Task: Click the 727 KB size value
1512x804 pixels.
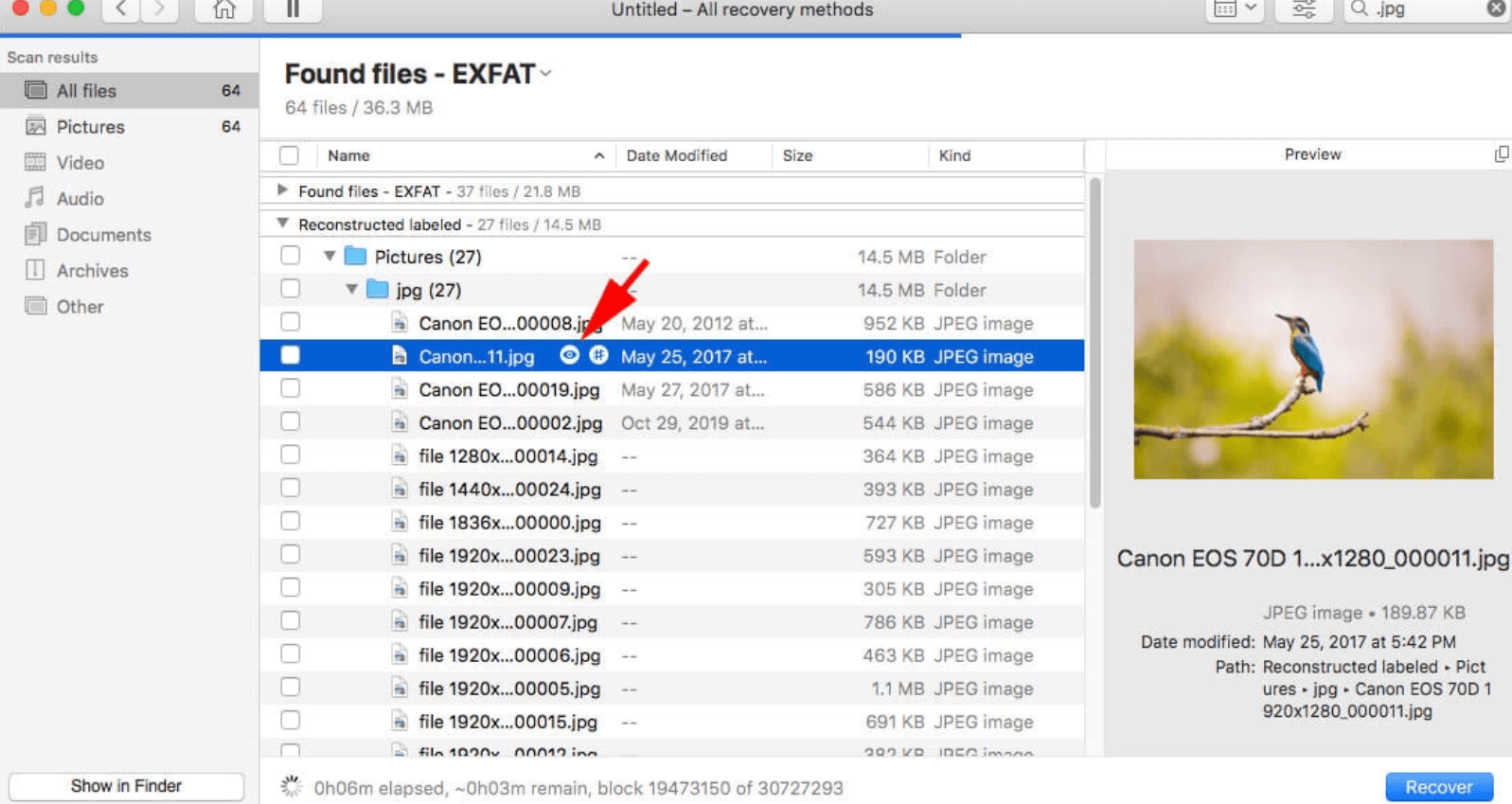Action: 894,523
